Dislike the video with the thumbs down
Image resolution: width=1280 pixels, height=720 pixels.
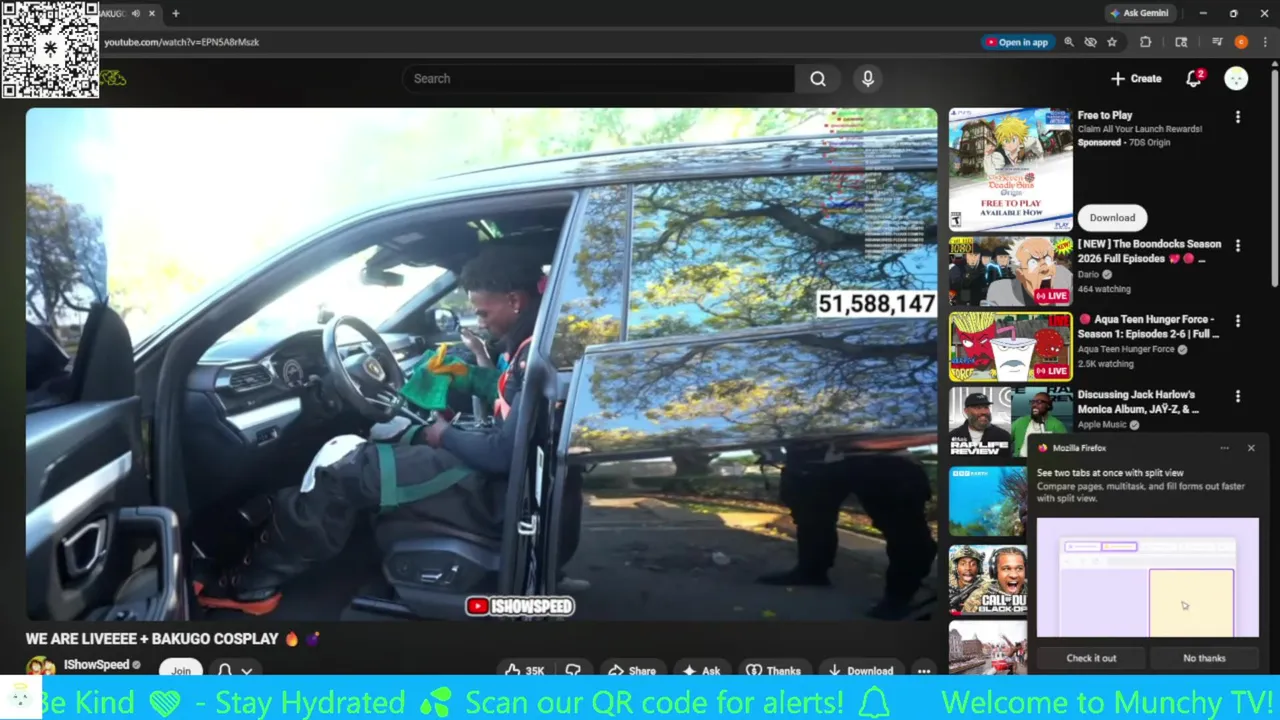tap(573, 670)
